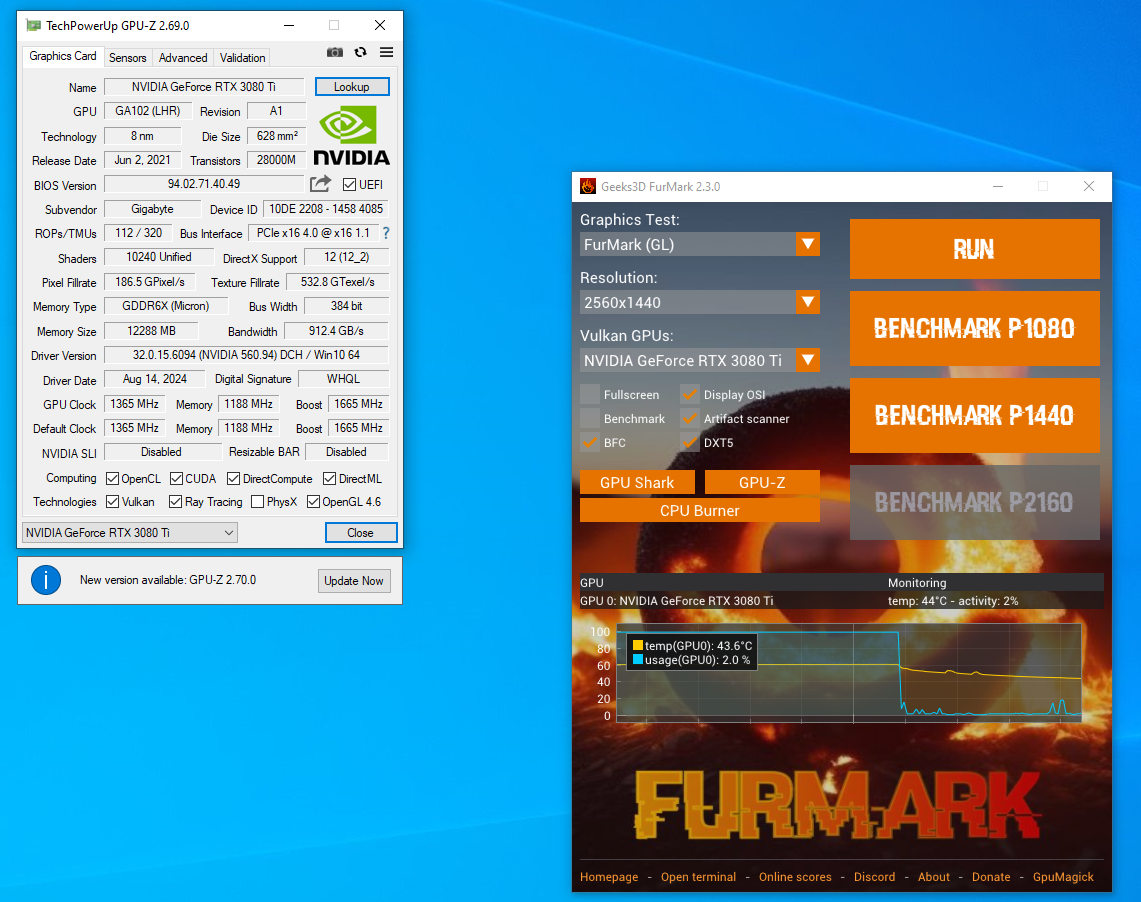1141x902 pixels.
Task: Click the blue info icon in update notice
Action: 46,580
